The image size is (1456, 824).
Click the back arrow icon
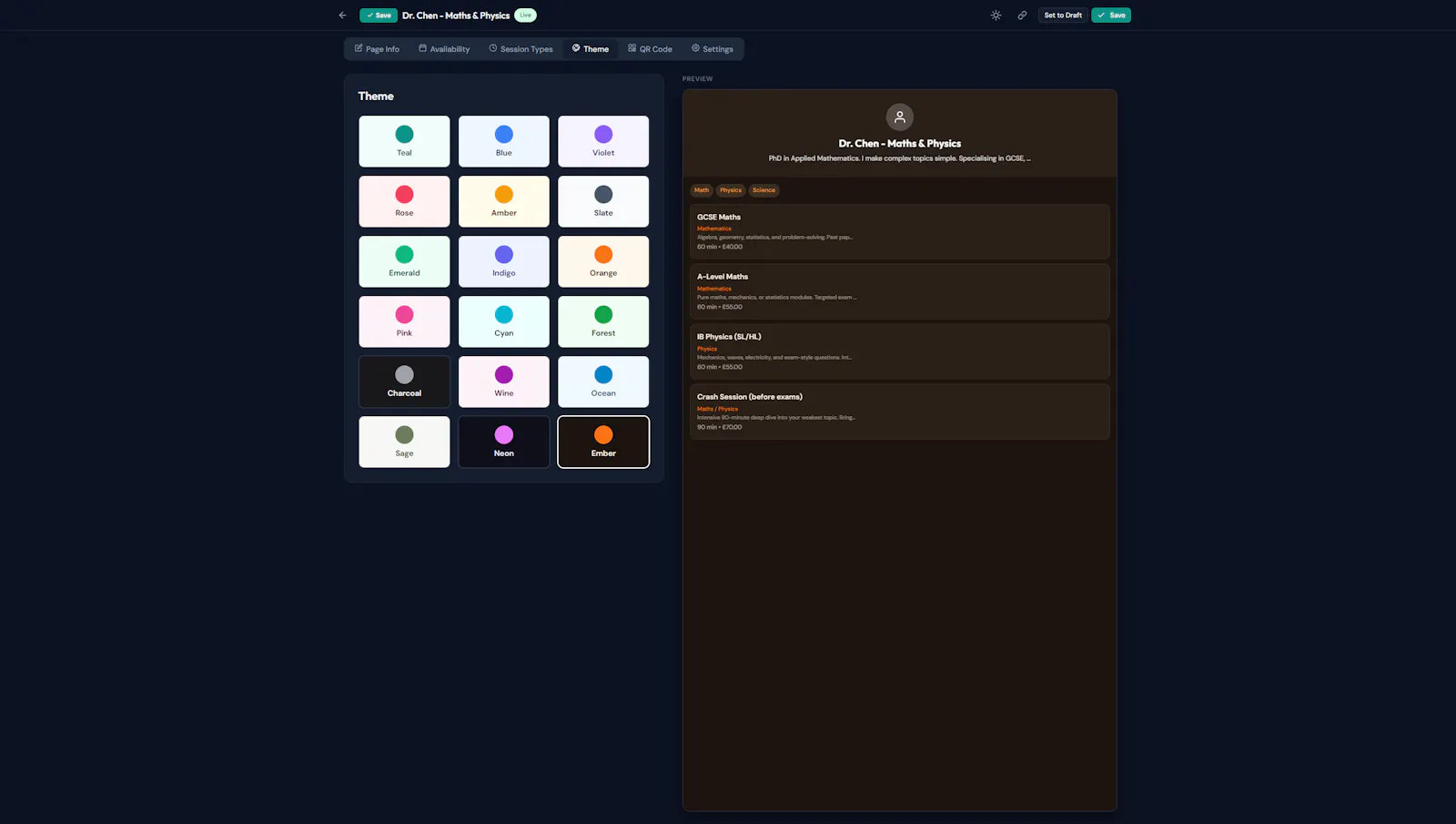click(342, 15)
